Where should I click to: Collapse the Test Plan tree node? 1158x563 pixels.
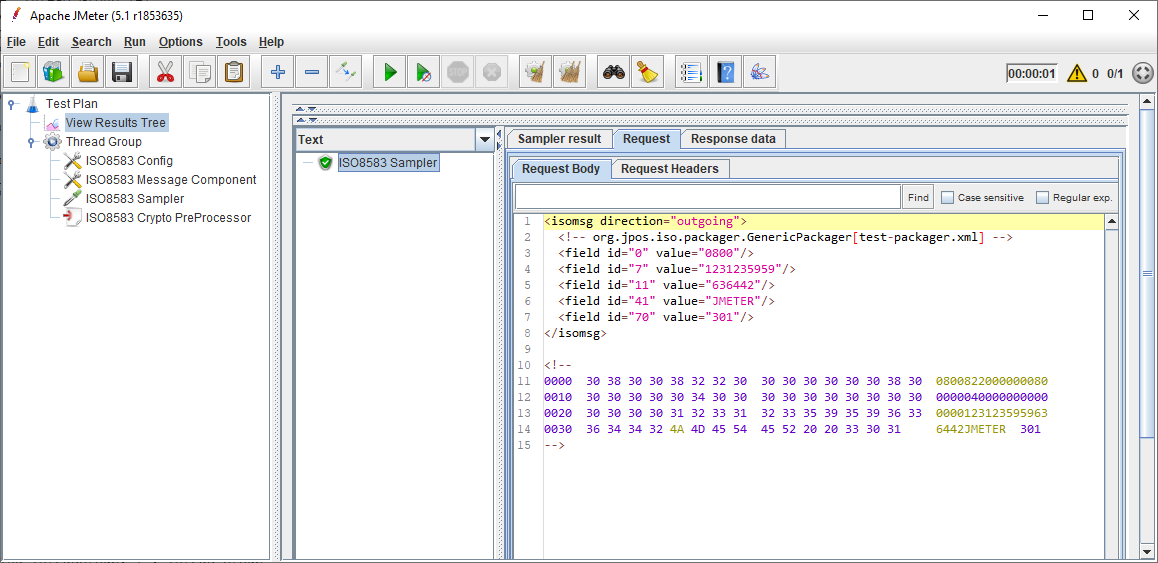tap(11, 104)
